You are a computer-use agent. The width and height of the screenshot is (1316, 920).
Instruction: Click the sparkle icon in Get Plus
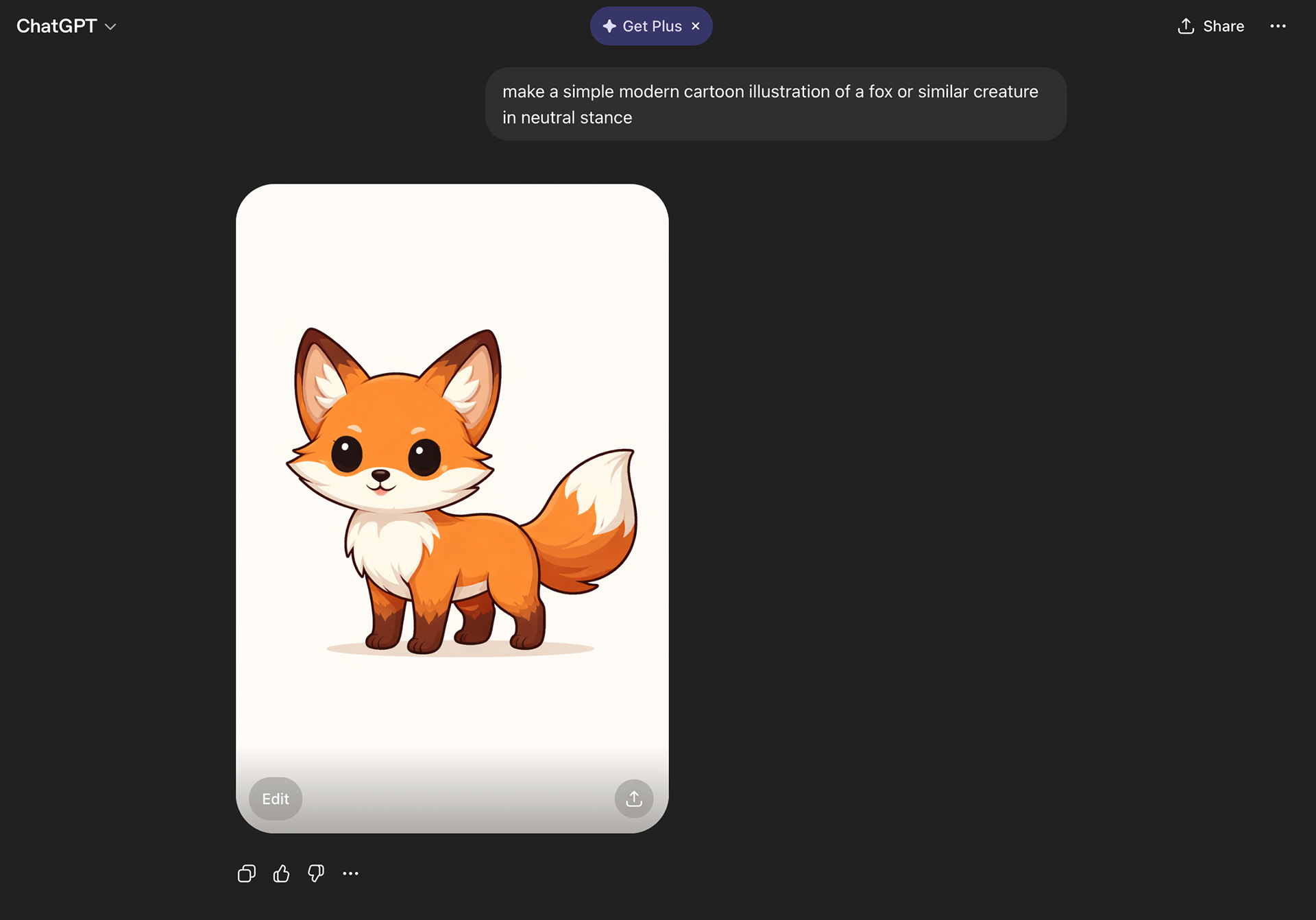pyautogui.click(x=609, y=26)
